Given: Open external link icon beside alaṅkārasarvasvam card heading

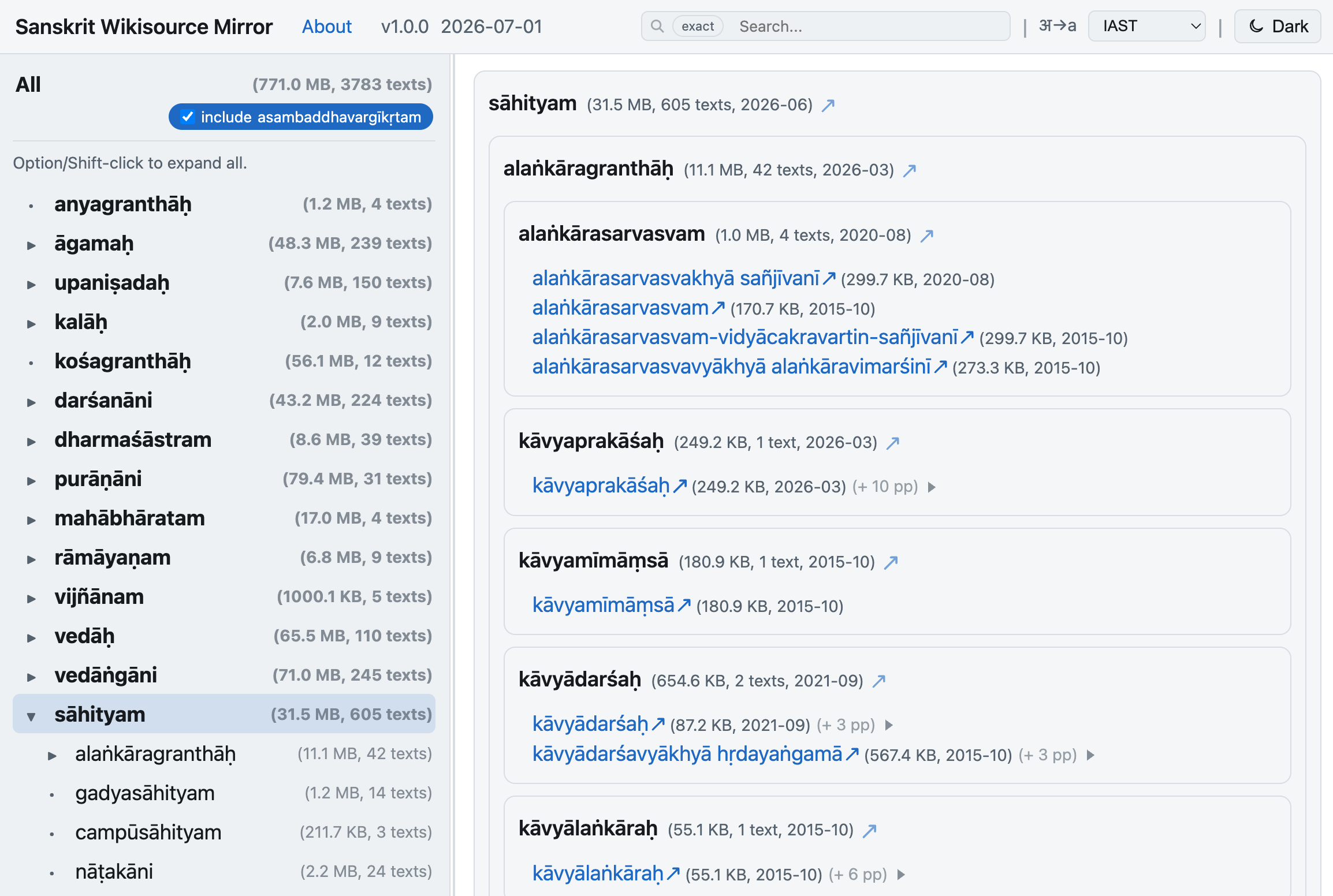Looking at the screenshot, I should click(927, 236).
